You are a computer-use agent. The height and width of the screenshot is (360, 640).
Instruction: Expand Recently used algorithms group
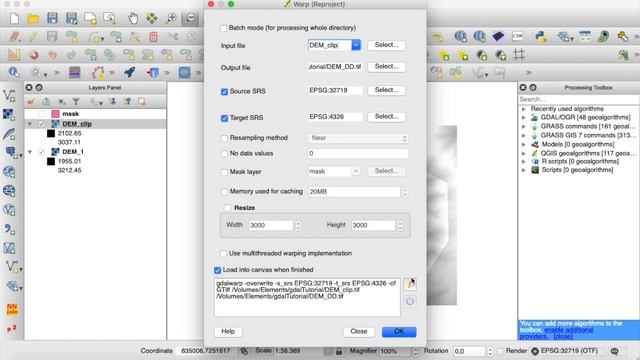[x=524, y=109]
